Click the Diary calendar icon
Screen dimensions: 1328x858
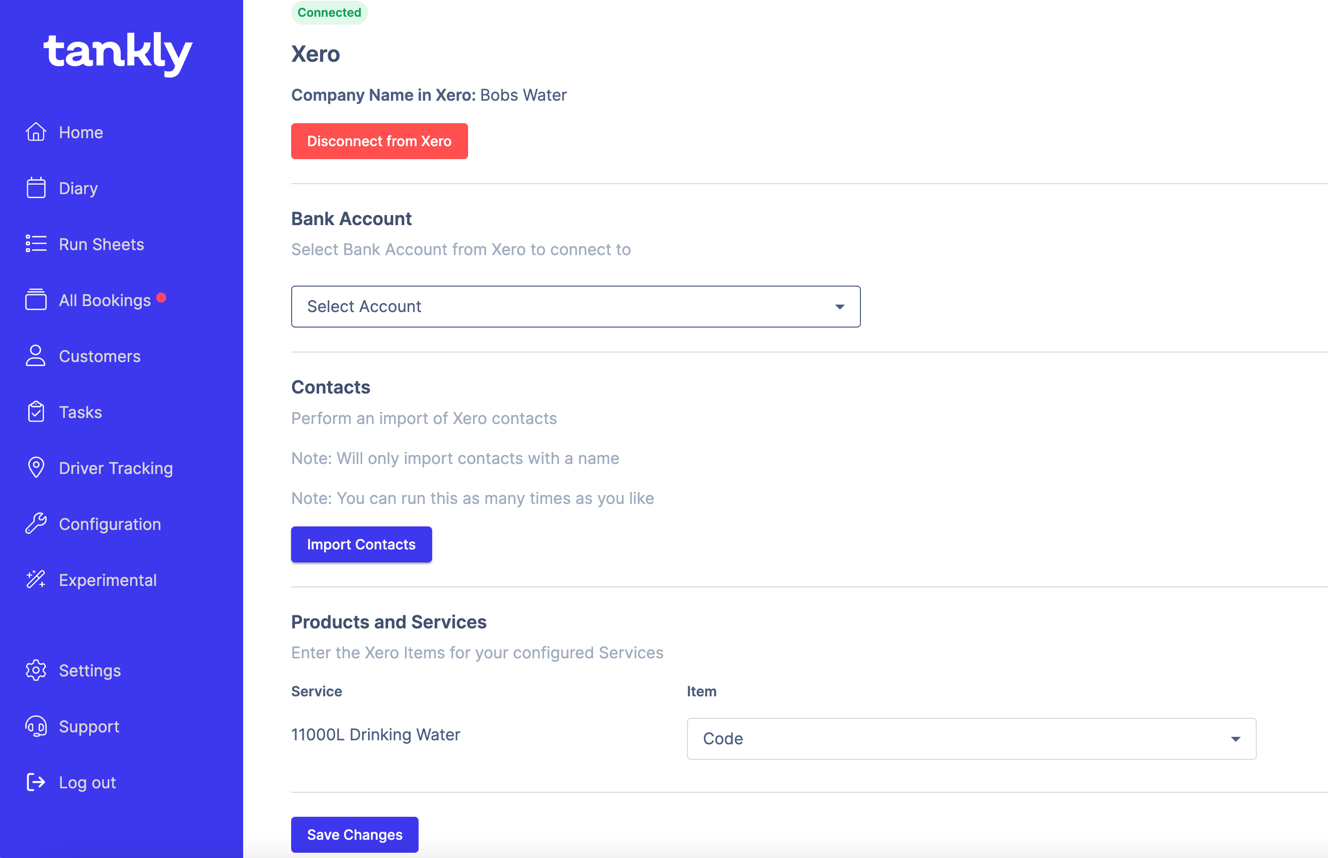(36, 188)
